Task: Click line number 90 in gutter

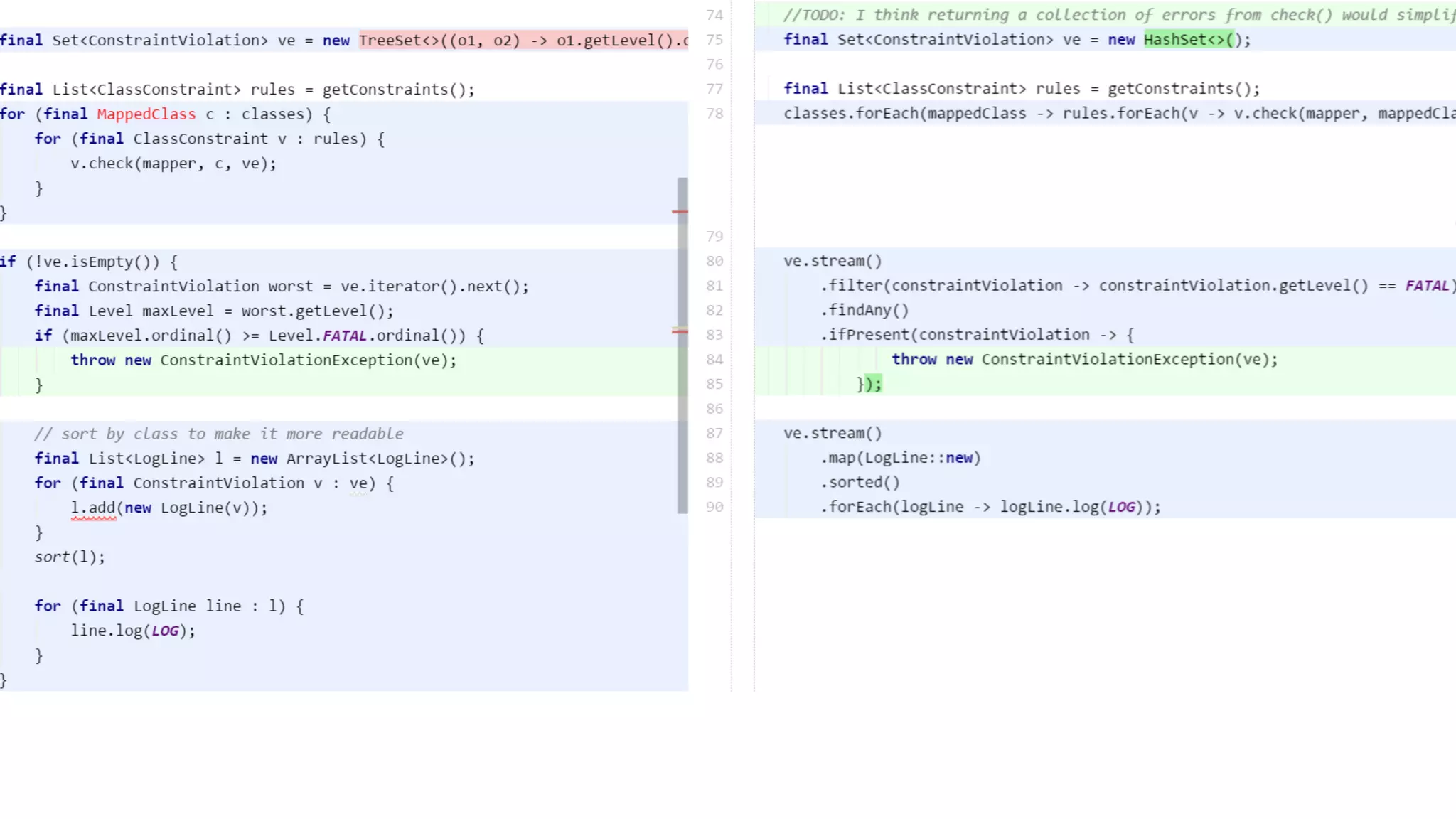Action: [714, 507]
